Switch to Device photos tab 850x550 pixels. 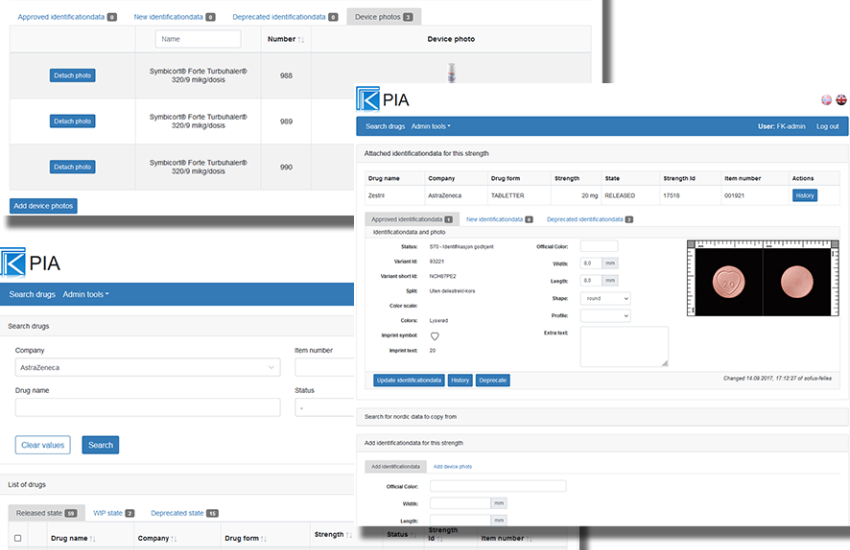pyautogui.click(x=384, y=17)
